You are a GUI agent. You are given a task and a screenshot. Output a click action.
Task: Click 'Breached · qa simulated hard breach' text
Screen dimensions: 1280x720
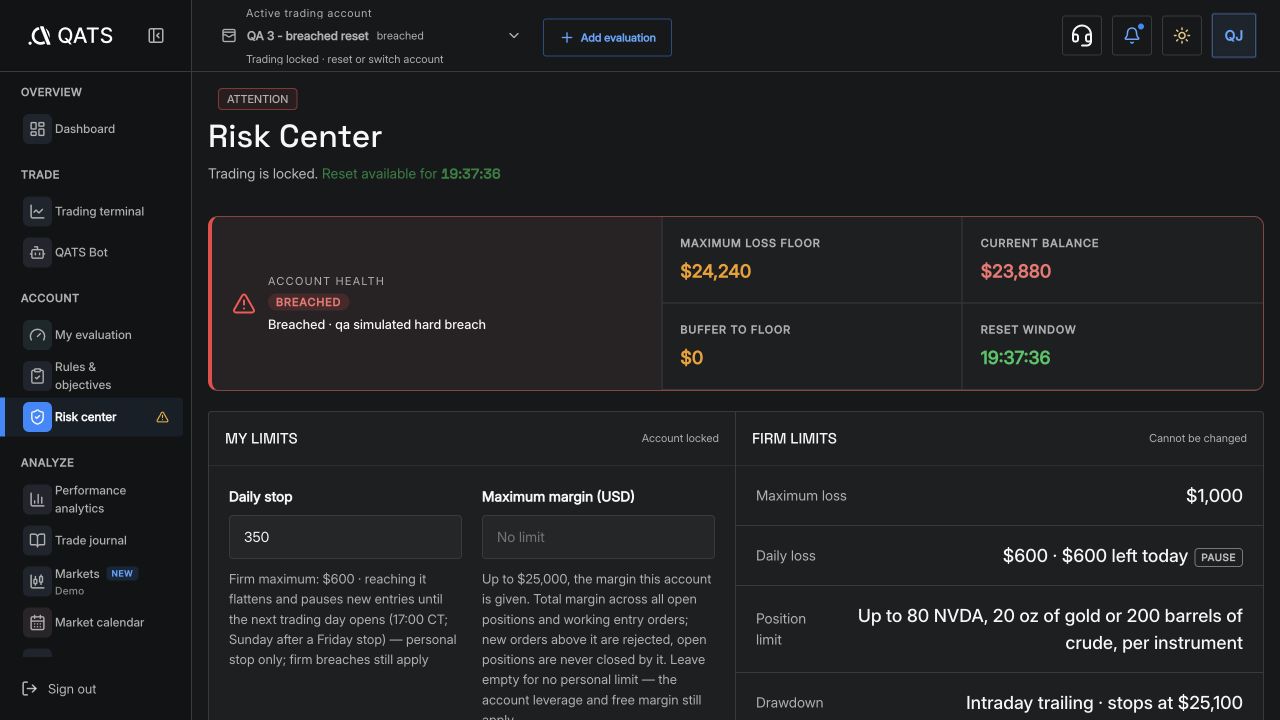(377, 324)
